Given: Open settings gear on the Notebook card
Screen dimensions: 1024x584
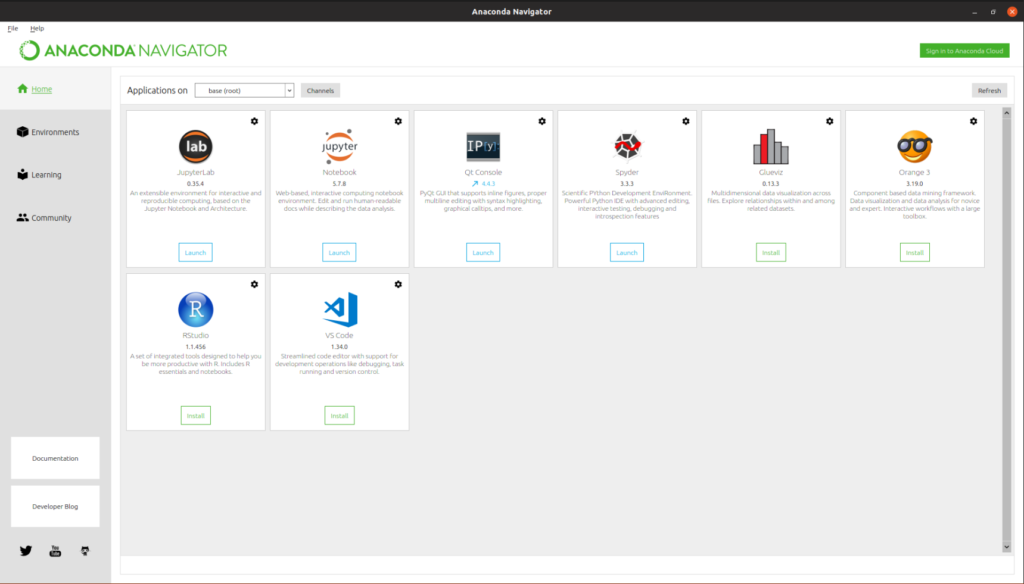Looking at the screenshot, I should click(x=398, y=121).
